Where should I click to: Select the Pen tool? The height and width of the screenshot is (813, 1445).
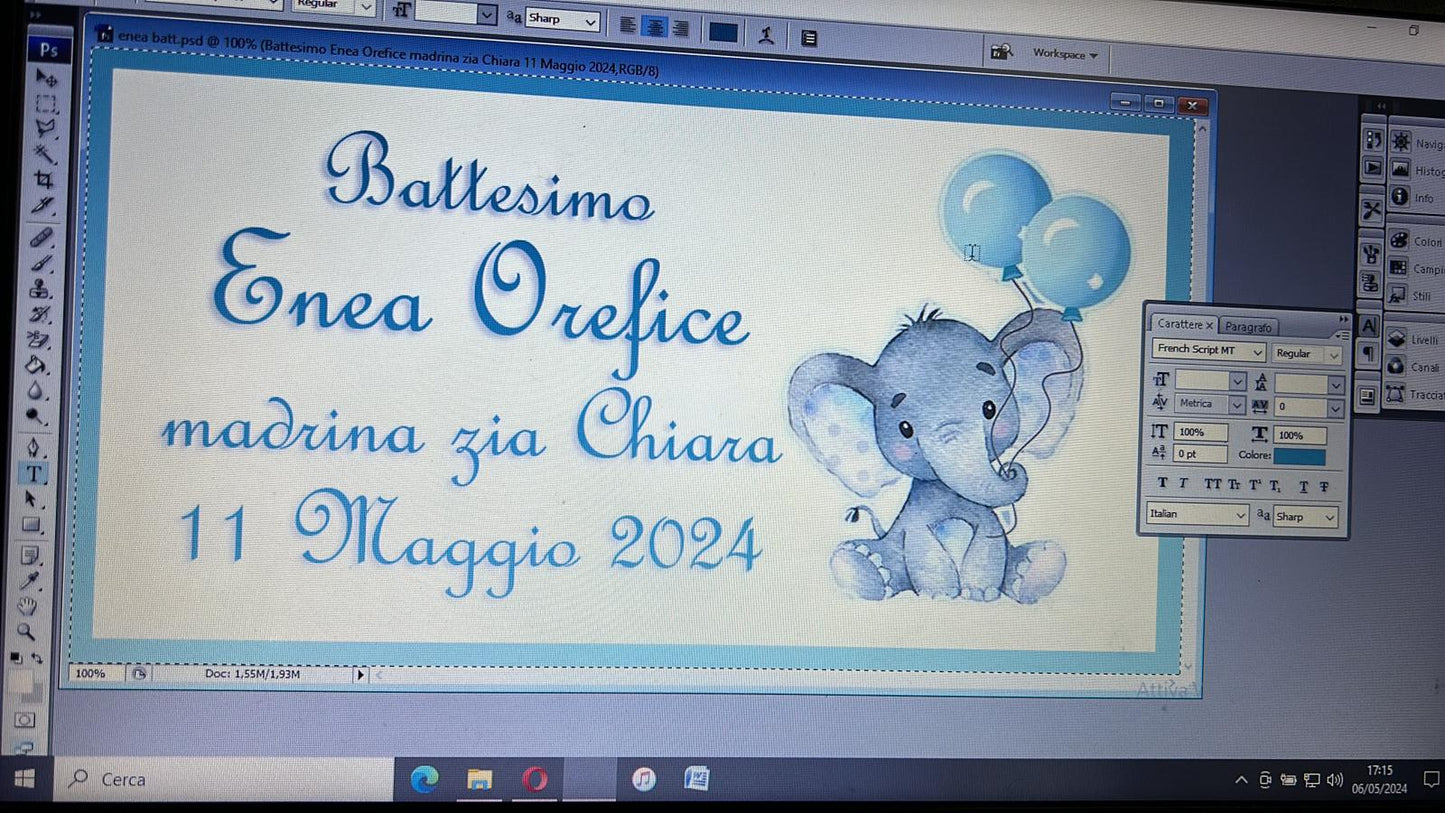[x=34, y=447]
